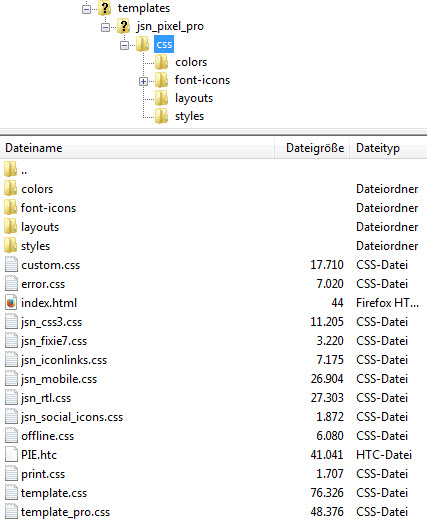Click jsn_pixel_pro question-mark folder icon
Screen dimensions: 427x524
pos(123,26)
